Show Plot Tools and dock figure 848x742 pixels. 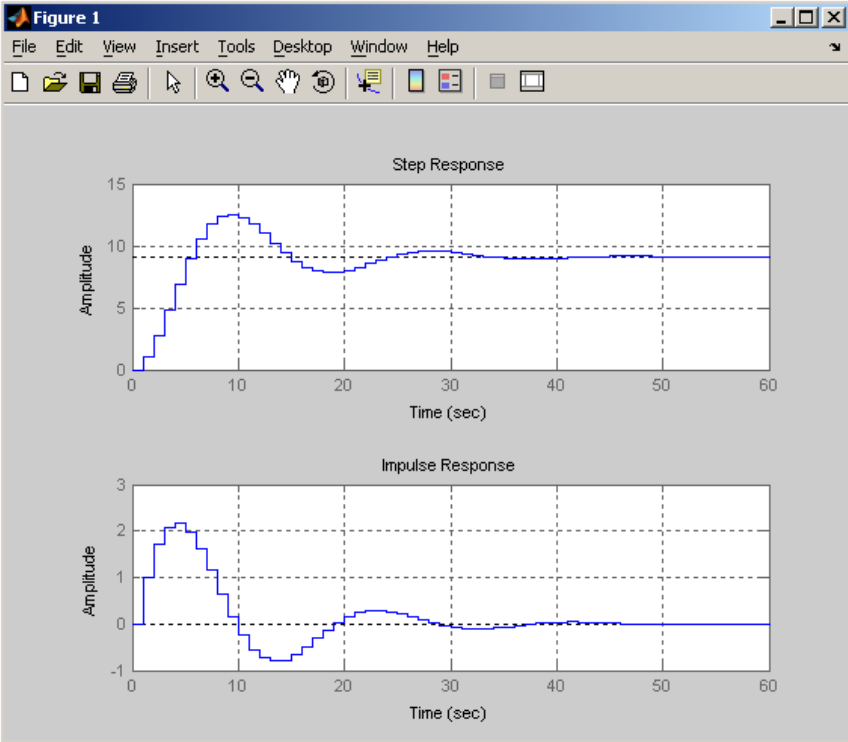click(x=532, y=81)
